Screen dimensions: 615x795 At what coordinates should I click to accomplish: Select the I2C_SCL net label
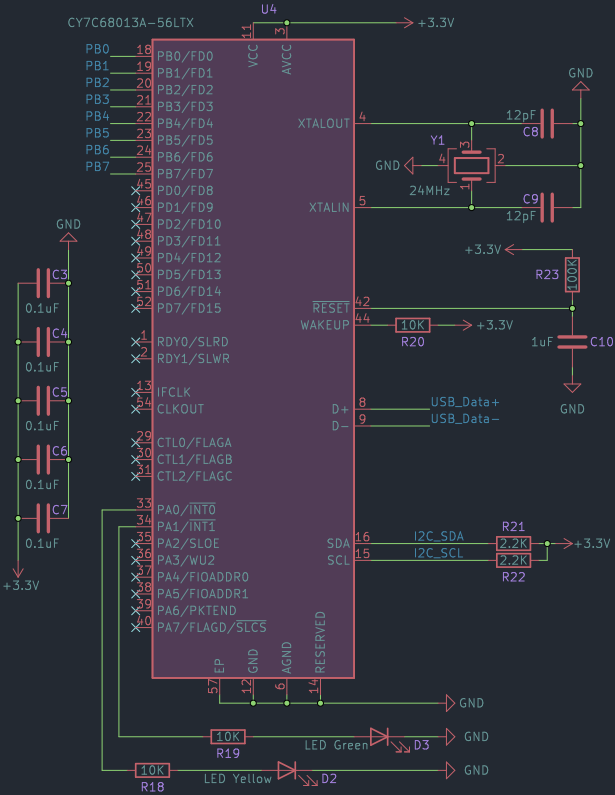tap(439, 553)
